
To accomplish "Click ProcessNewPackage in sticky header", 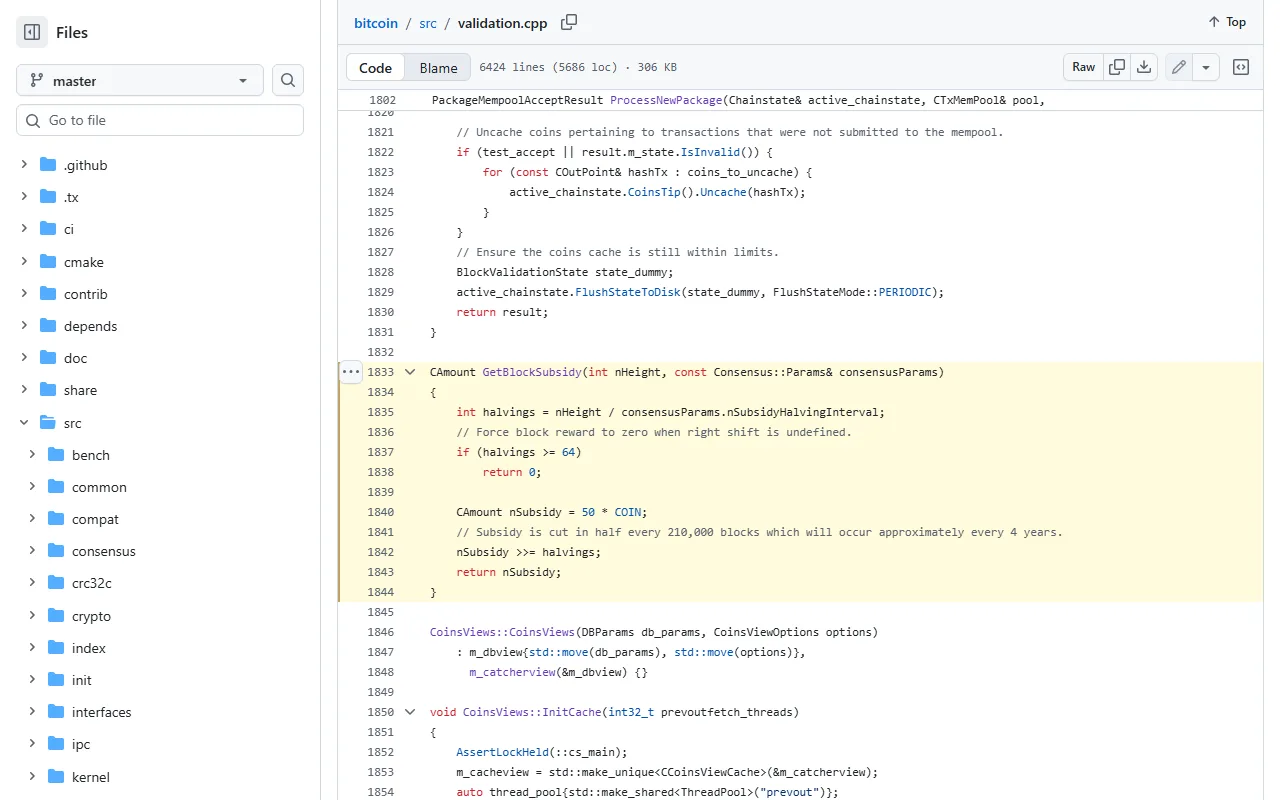I will pos(666,100).
